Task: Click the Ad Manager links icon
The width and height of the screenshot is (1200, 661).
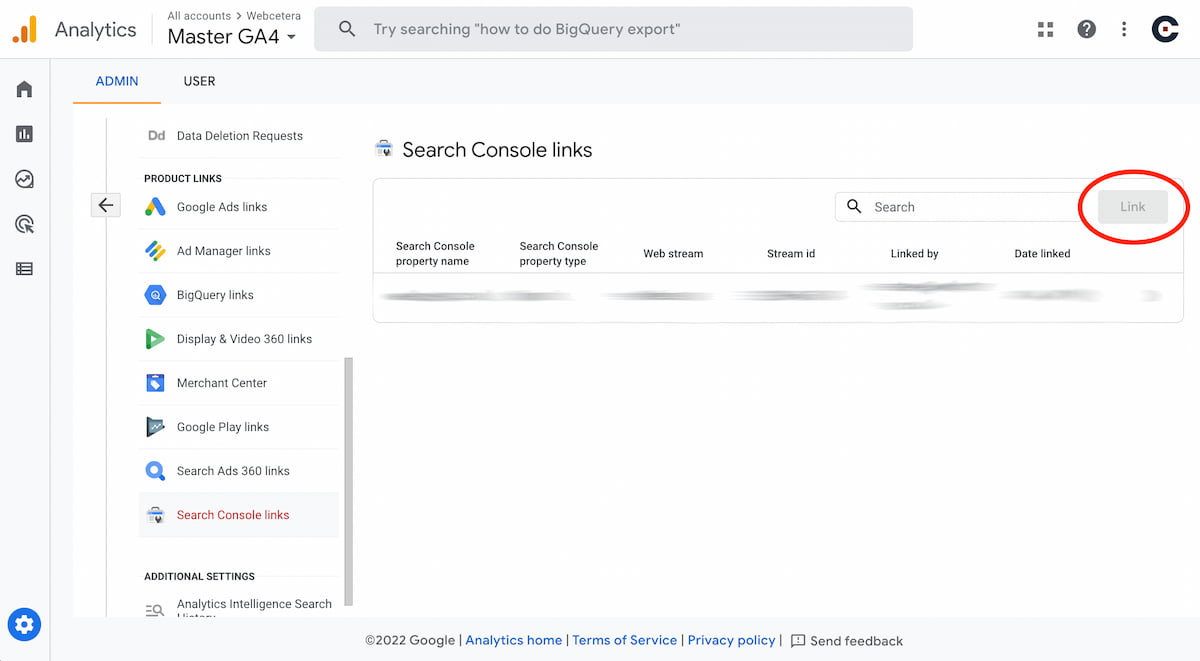Action: [155, 251]
